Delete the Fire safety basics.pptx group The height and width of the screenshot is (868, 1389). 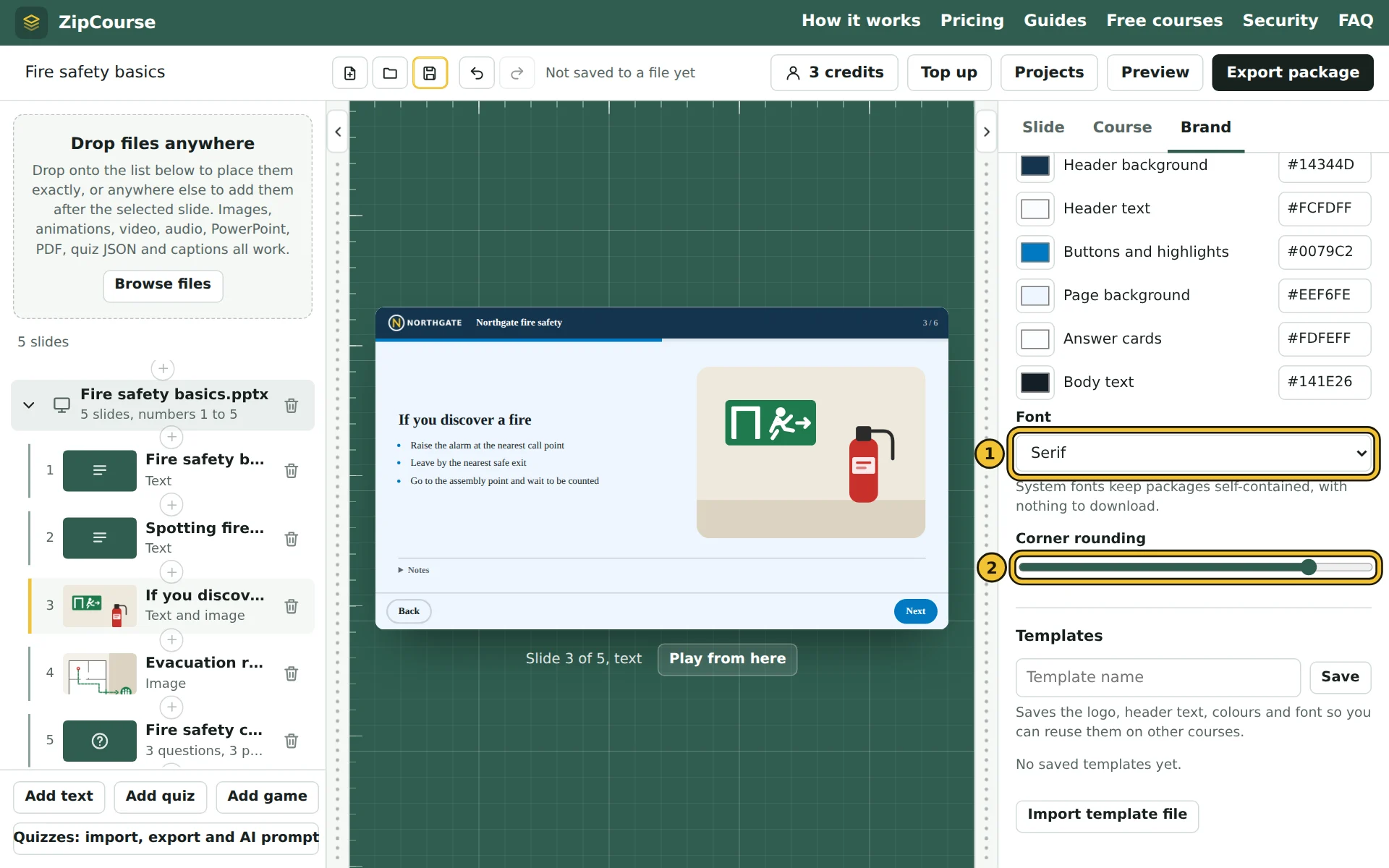tap(292, 405)
